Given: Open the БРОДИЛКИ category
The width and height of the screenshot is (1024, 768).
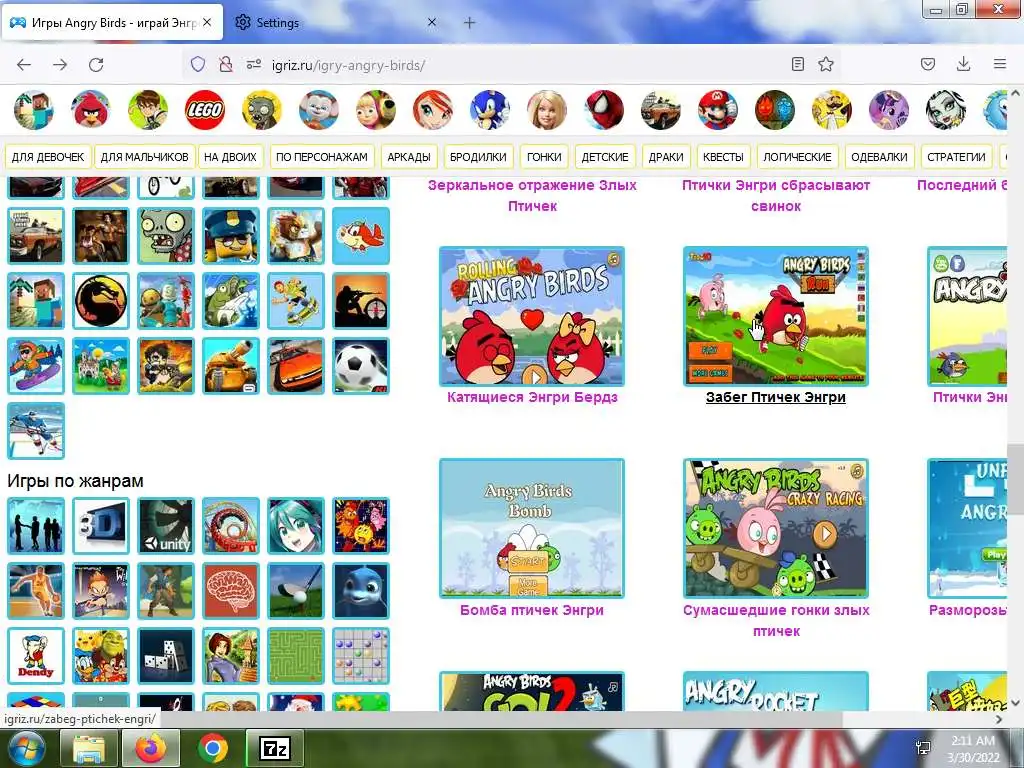Looking at the screenshot, I should (478, 157).
